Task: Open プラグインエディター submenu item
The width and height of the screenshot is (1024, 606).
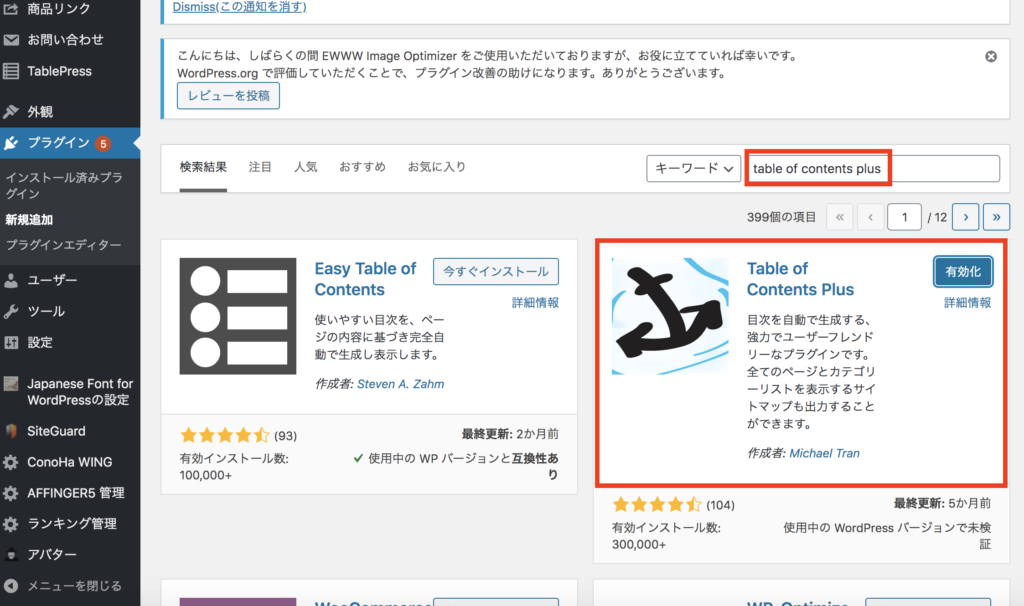Action: tap(63, 245)
